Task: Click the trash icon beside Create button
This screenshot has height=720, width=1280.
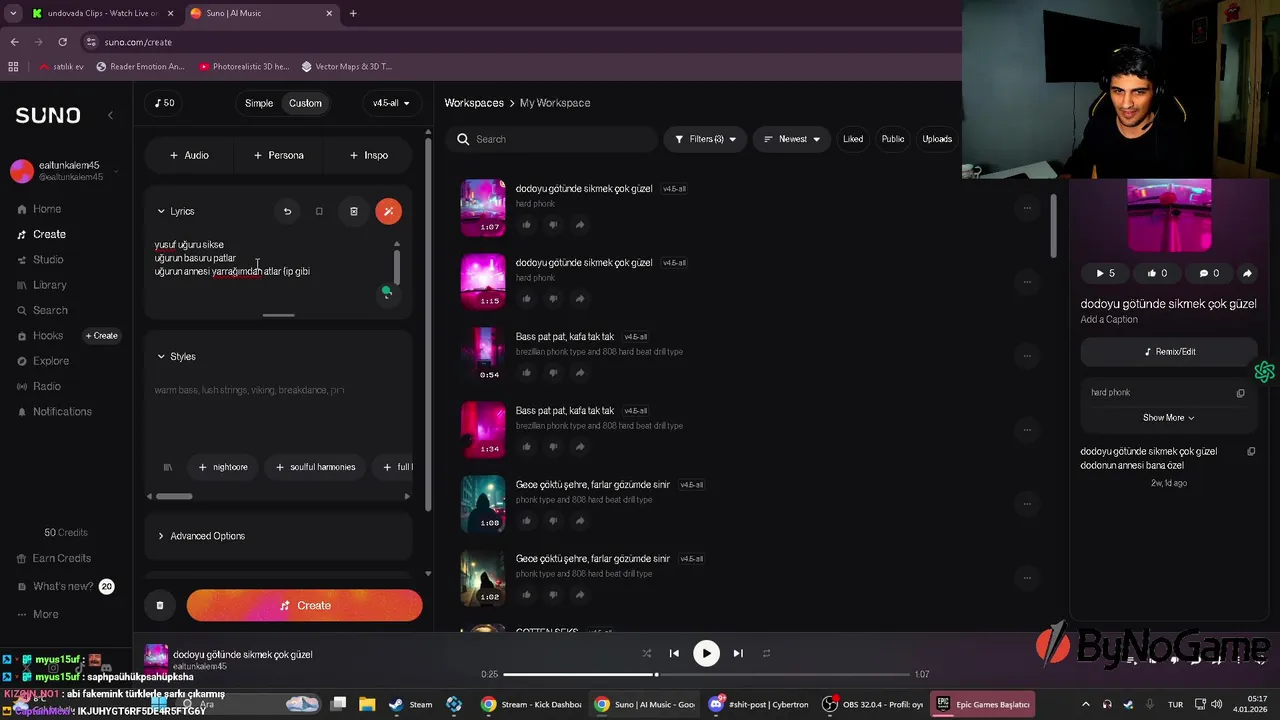Action: coord(160,605)
